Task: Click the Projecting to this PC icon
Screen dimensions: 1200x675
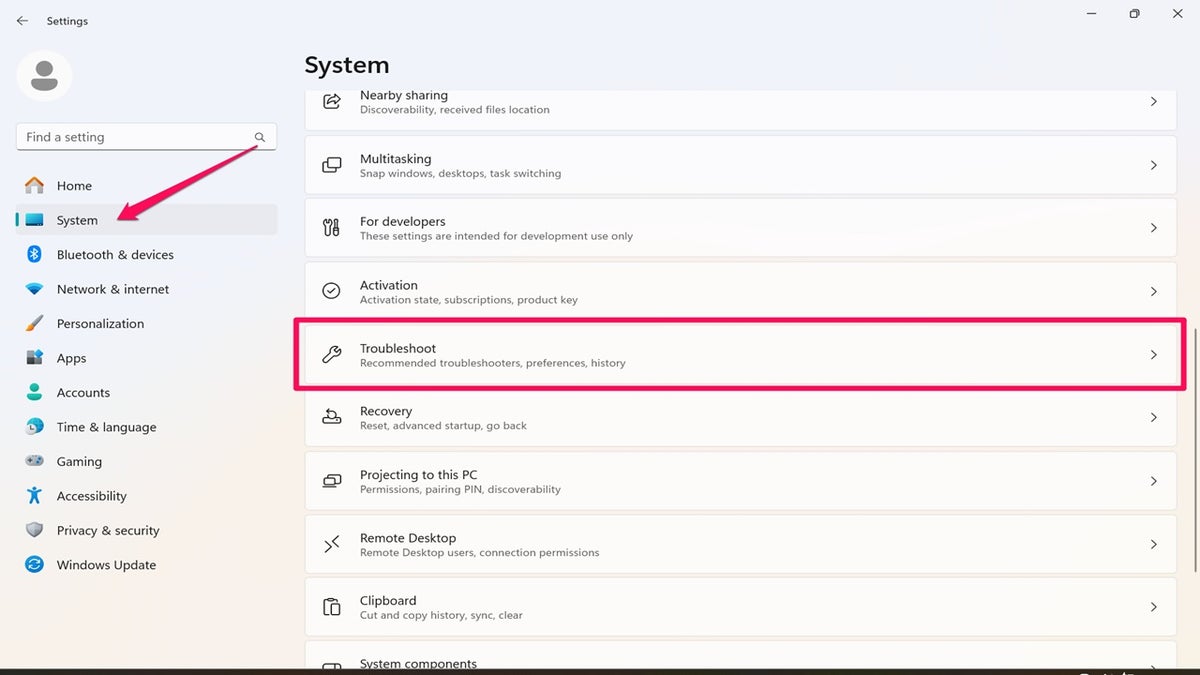Action: [x=332, y=481]
